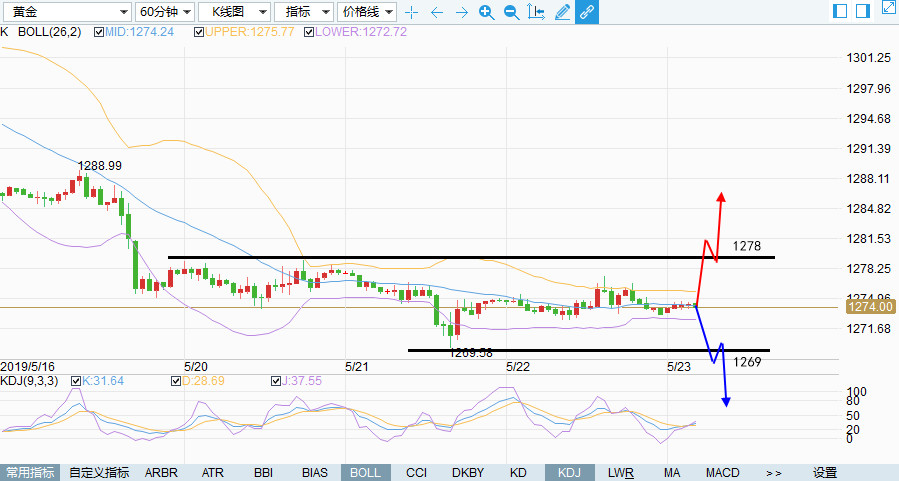Click the crosshair cursor icon

click(411, 12)
